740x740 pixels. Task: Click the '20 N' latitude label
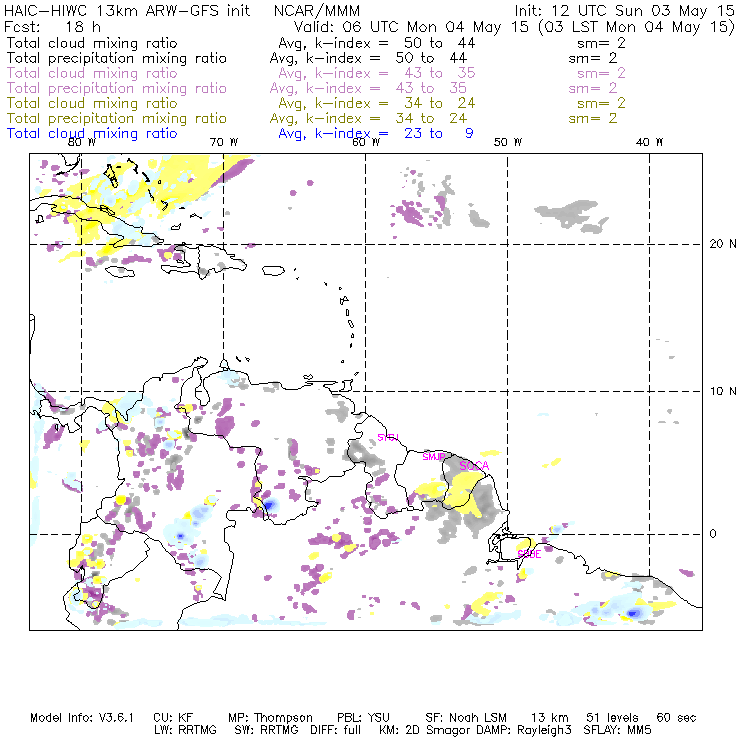point(723,244)
